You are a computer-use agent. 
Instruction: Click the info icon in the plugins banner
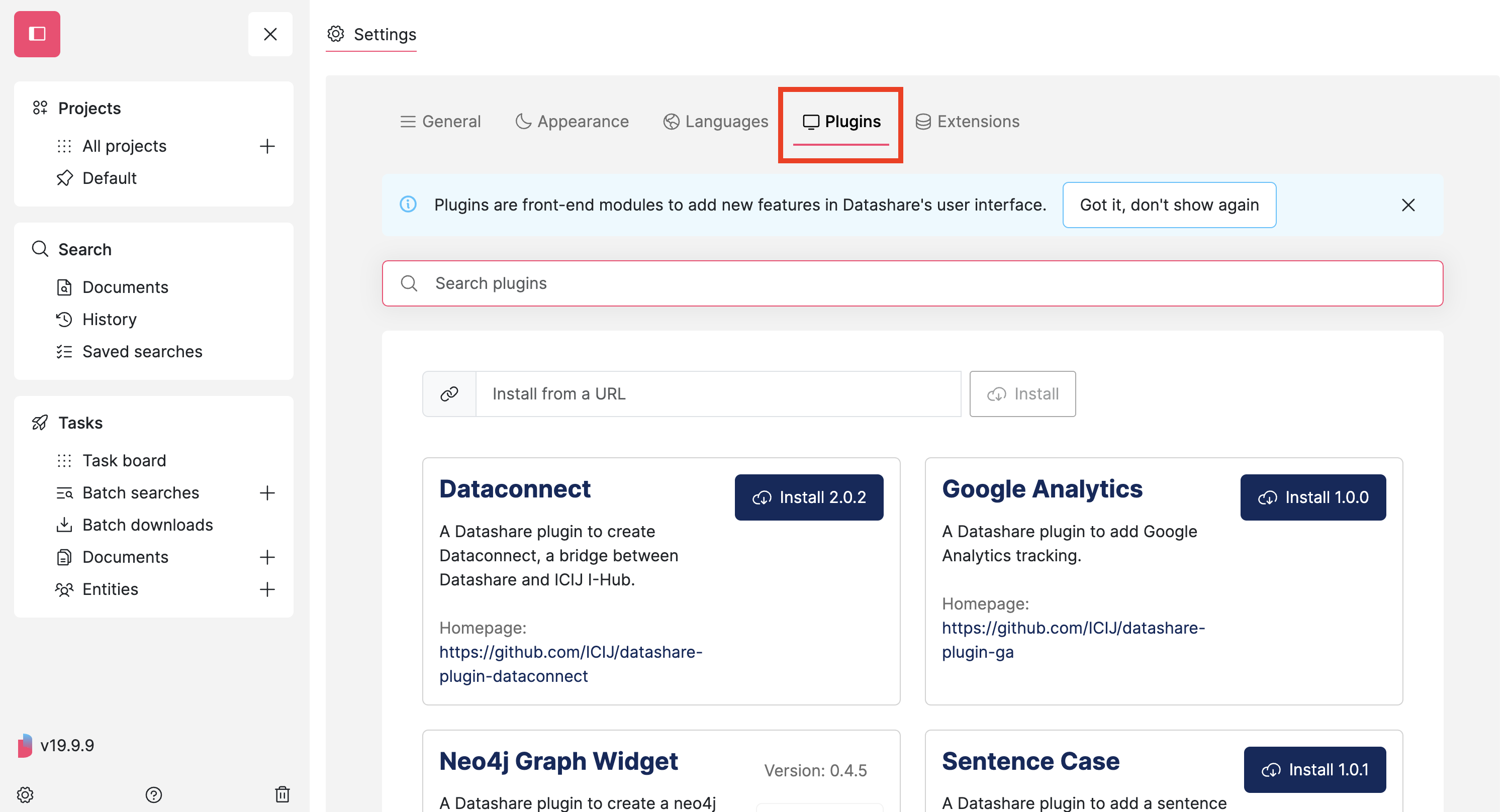coord(409,205)
